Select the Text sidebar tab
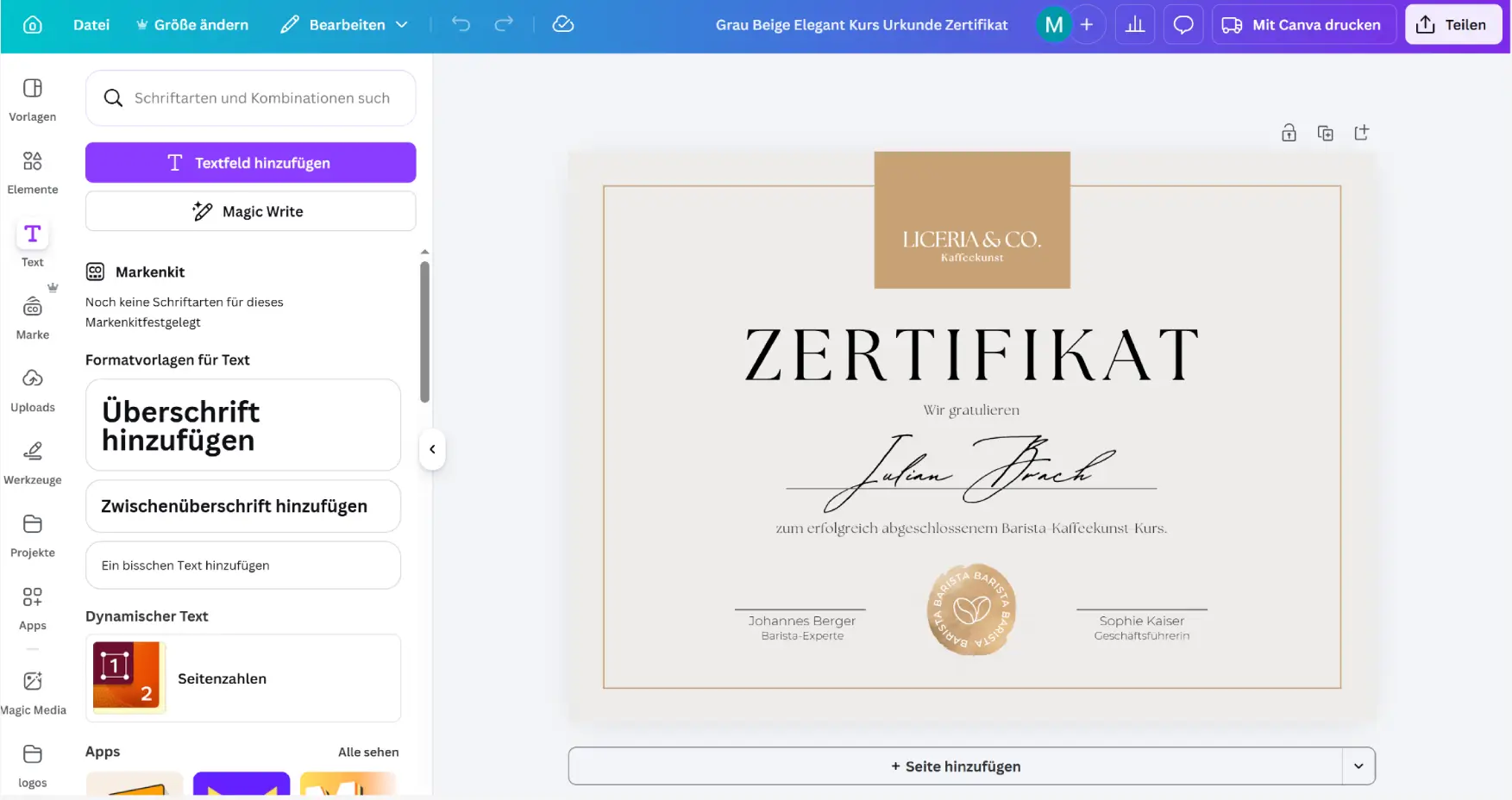Screen dimensions: 1512x800 point(33,245)
